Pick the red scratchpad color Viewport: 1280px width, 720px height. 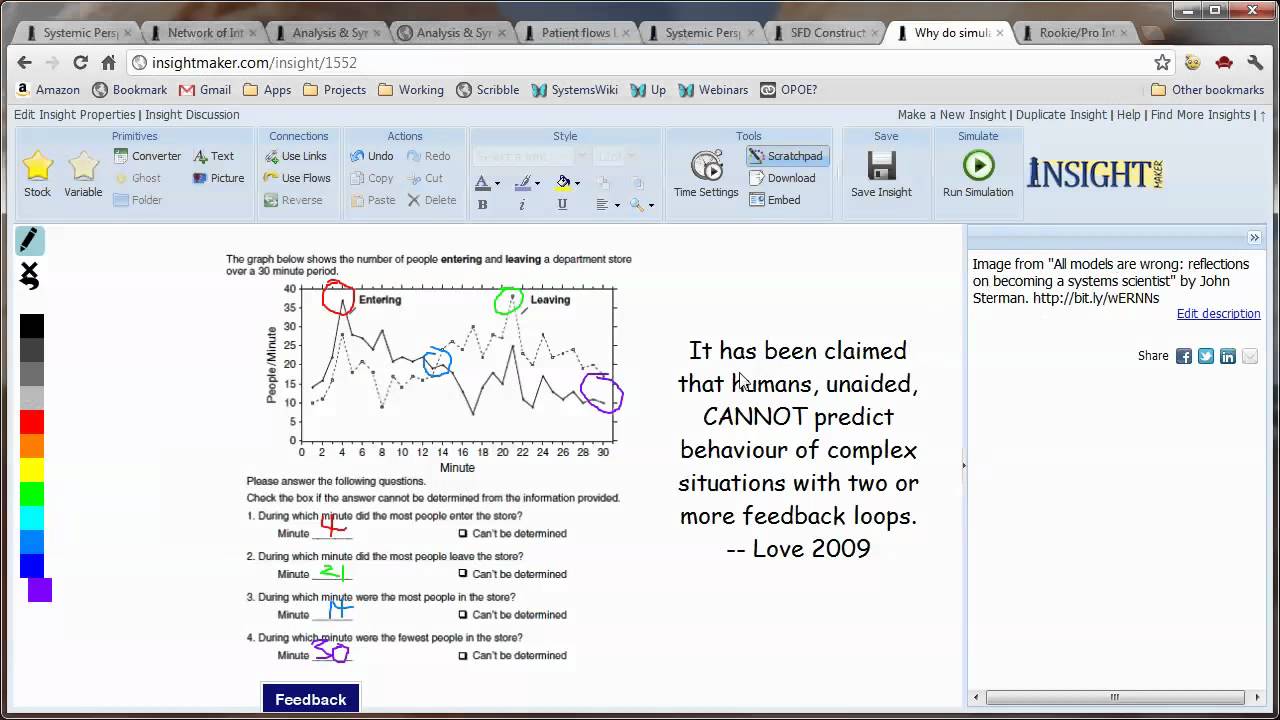click(x=32, y=421)
